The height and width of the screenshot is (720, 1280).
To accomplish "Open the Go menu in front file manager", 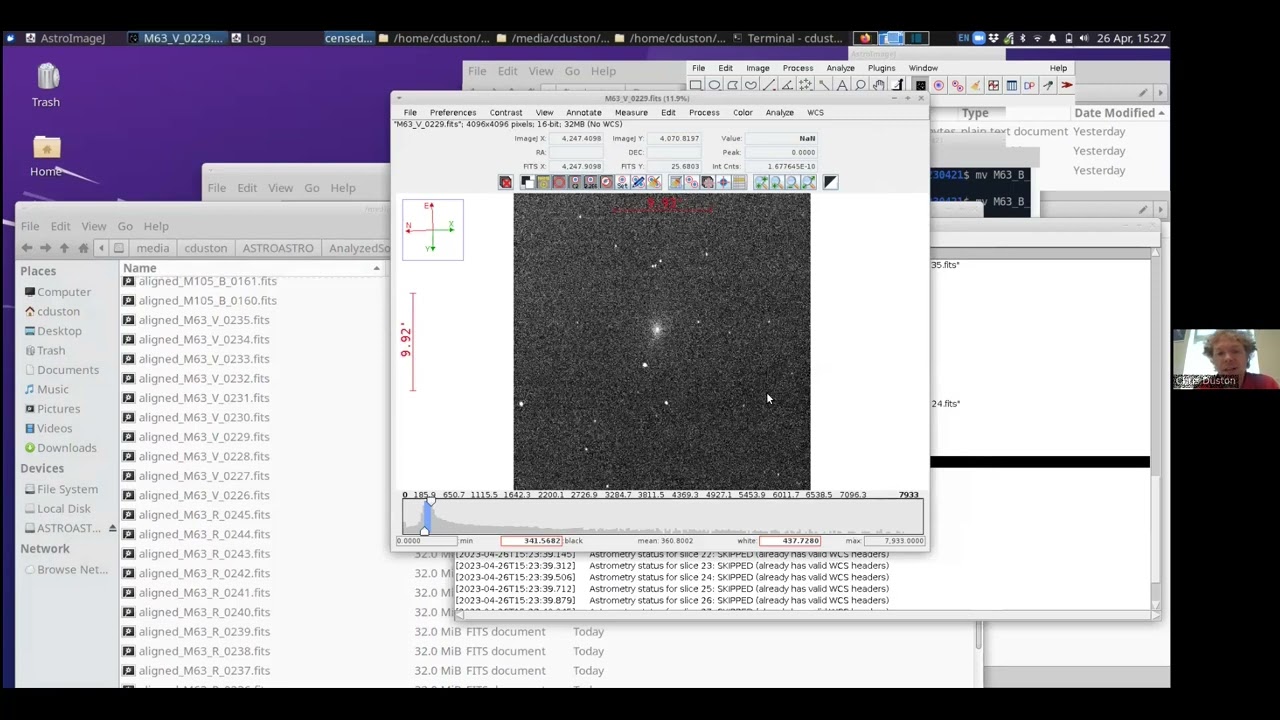I will click(x=125, y=226).
